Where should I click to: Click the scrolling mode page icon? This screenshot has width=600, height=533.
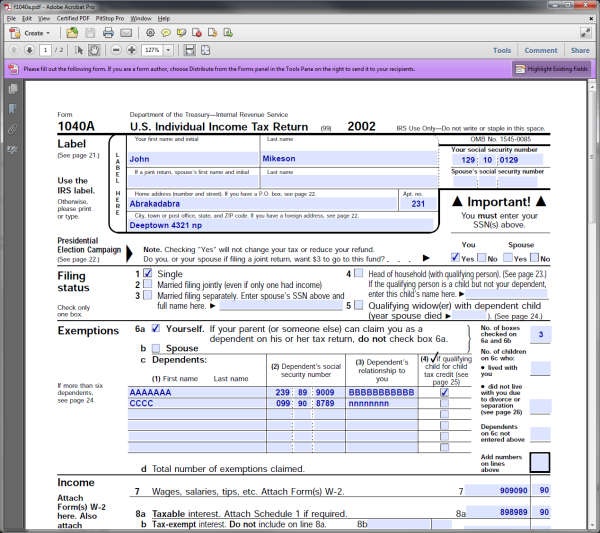[189, 50]
